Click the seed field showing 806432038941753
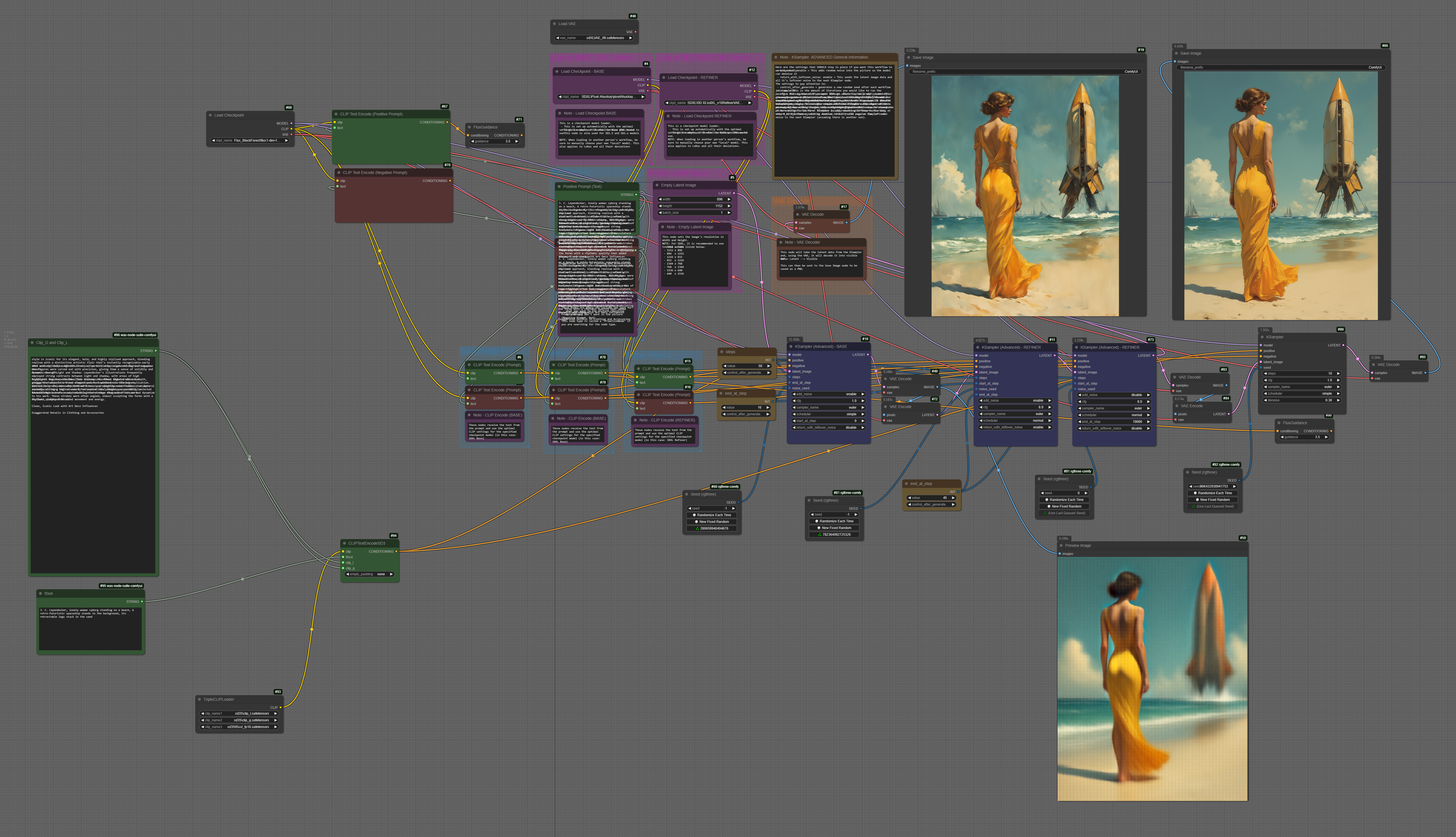Screen dimensions: 1456x837 [1213, 486]
